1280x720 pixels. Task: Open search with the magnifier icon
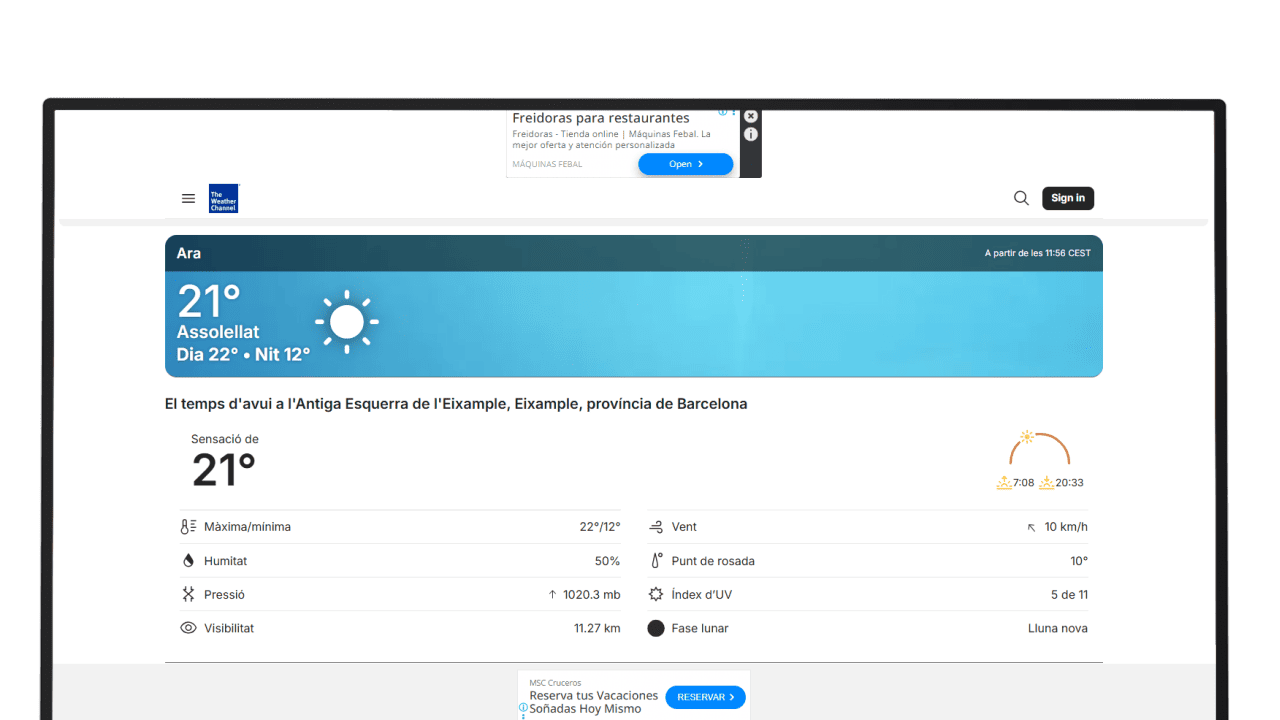(x=1021, y=198)
